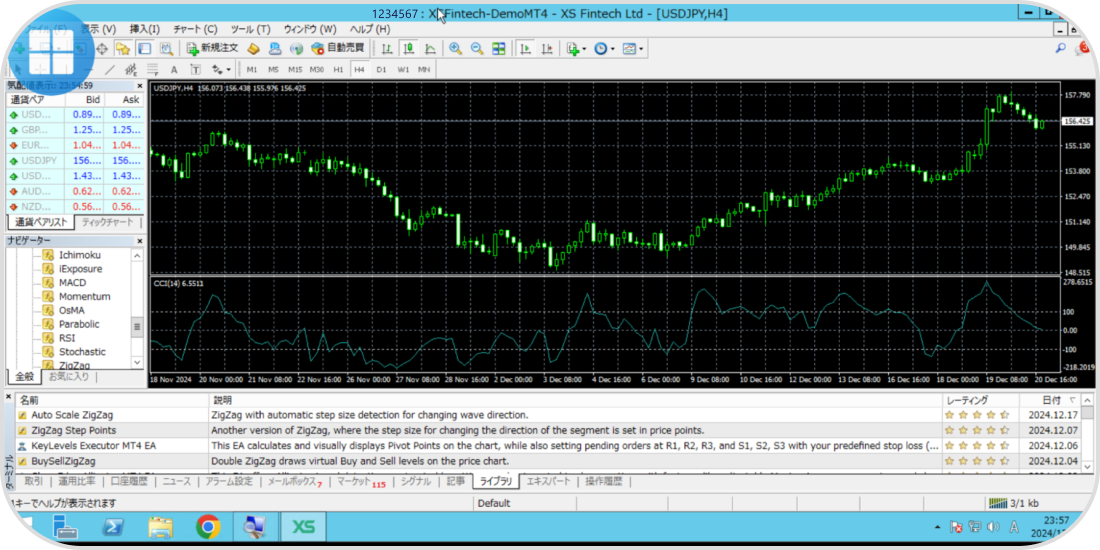Open the ツール (T) menu

pyautogui.click(x=250, y=29)
